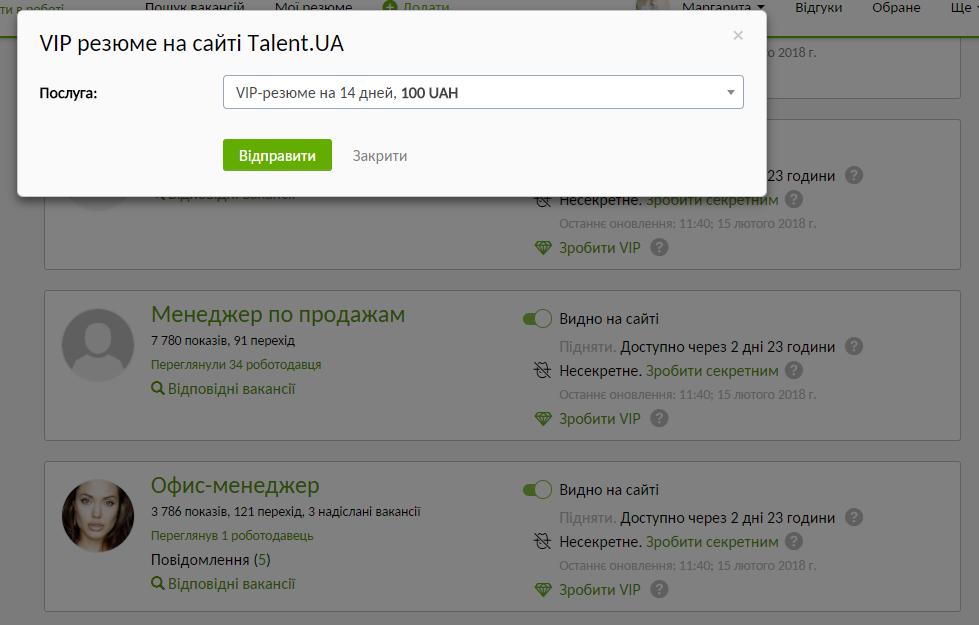Open Відповідні вакансії under Менеджер по продажам
The width and height of the screenshot is (979, 625).
(x=231, y=389)
